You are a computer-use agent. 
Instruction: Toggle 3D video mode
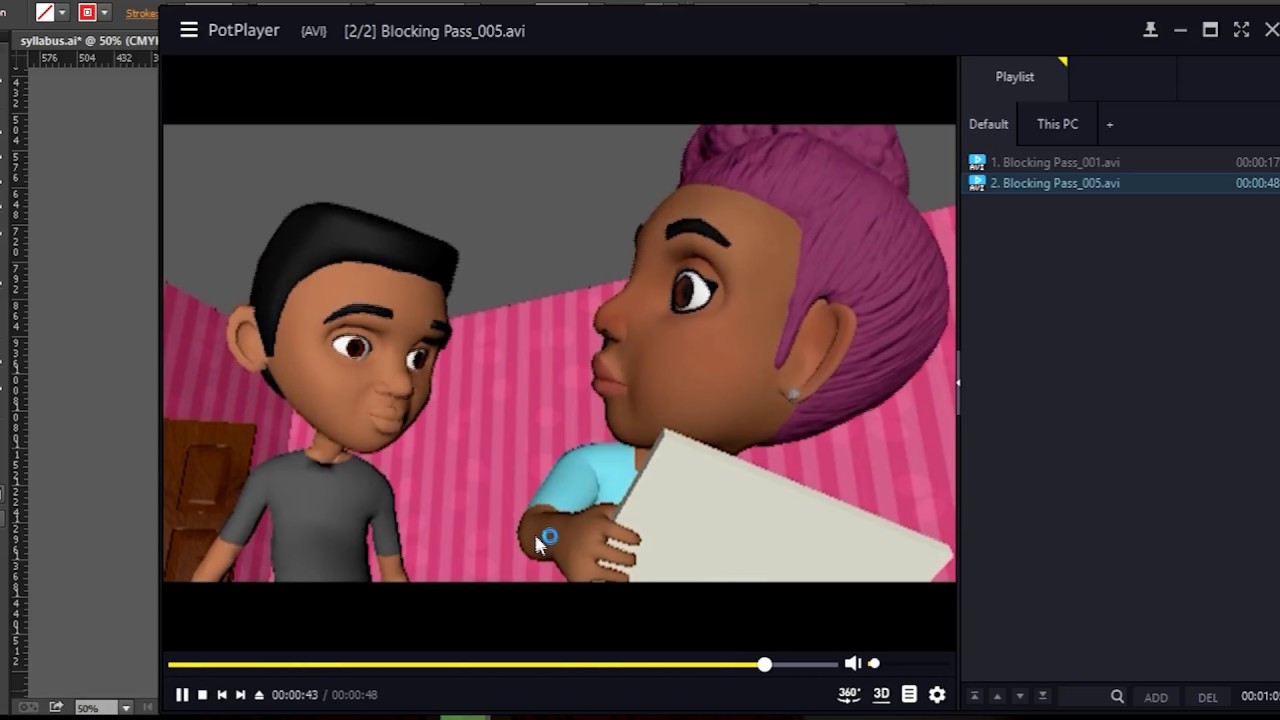(881, 694)
